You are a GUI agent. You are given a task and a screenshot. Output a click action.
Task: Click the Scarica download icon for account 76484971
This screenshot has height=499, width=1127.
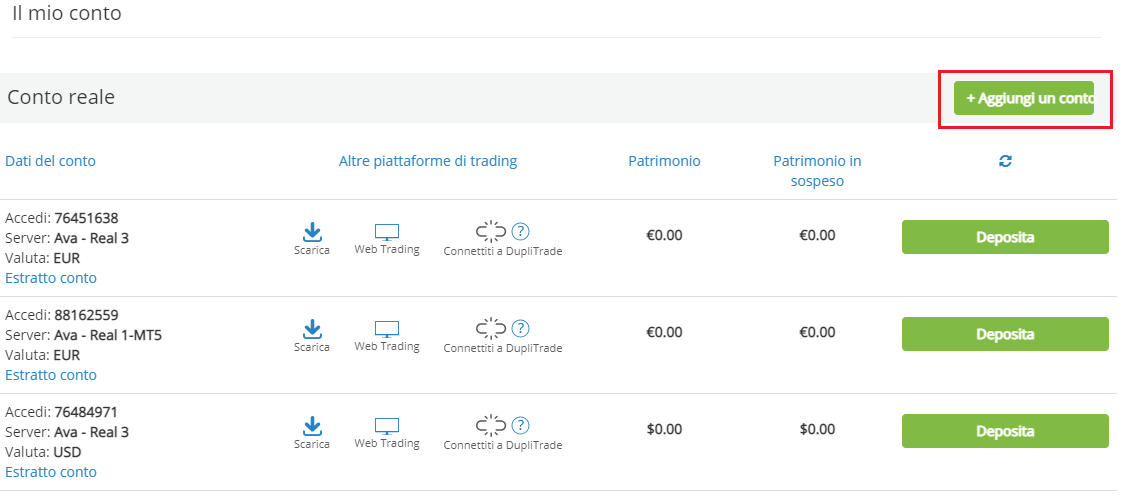312,426
